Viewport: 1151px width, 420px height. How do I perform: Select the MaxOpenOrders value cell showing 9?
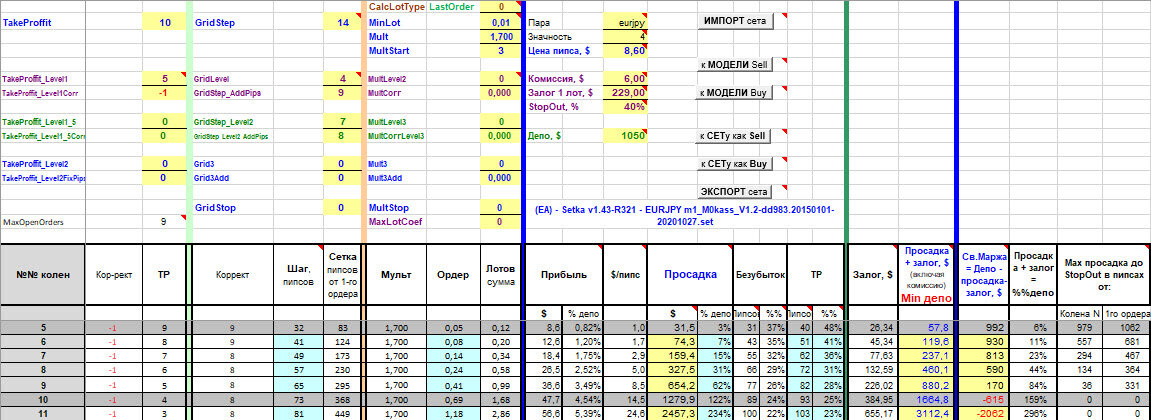pos(165,221)
